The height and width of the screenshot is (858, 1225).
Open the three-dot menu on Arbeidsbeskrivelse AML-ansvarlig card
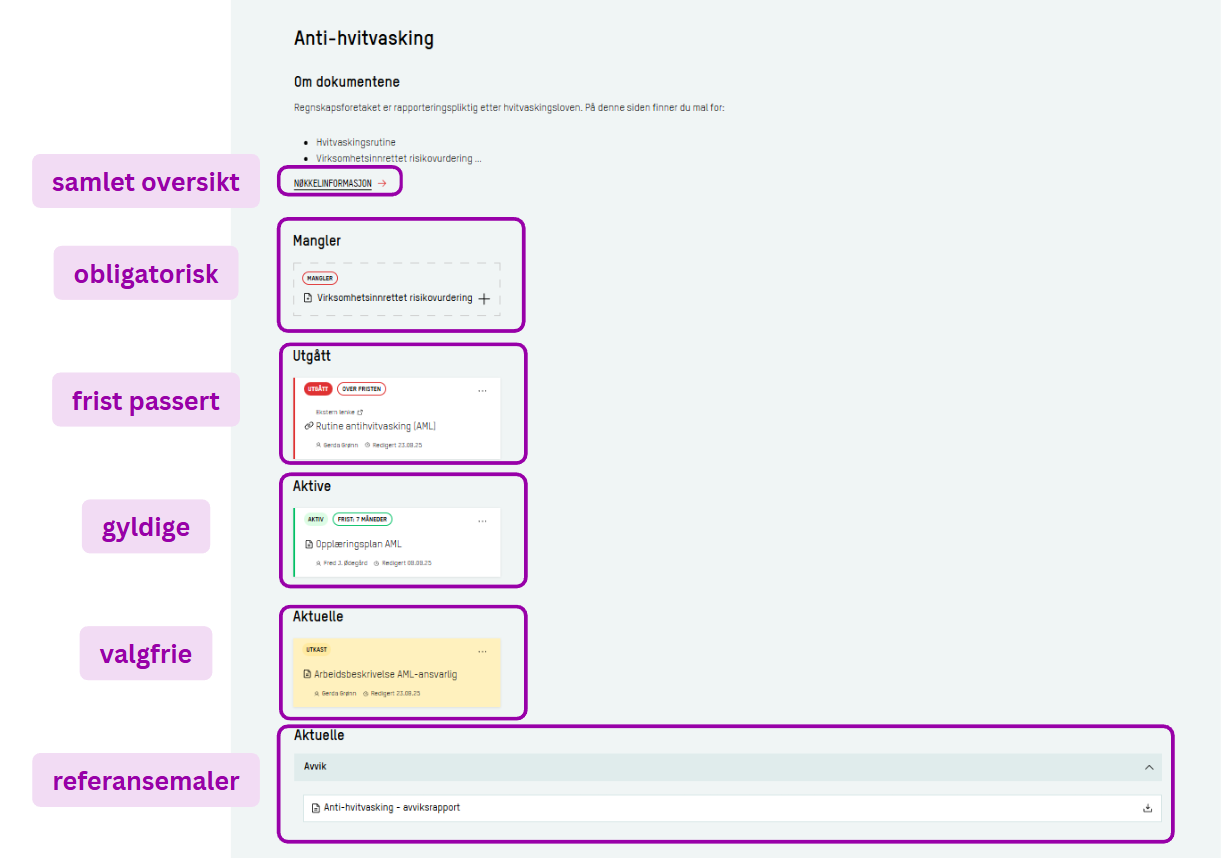point(482,652)
